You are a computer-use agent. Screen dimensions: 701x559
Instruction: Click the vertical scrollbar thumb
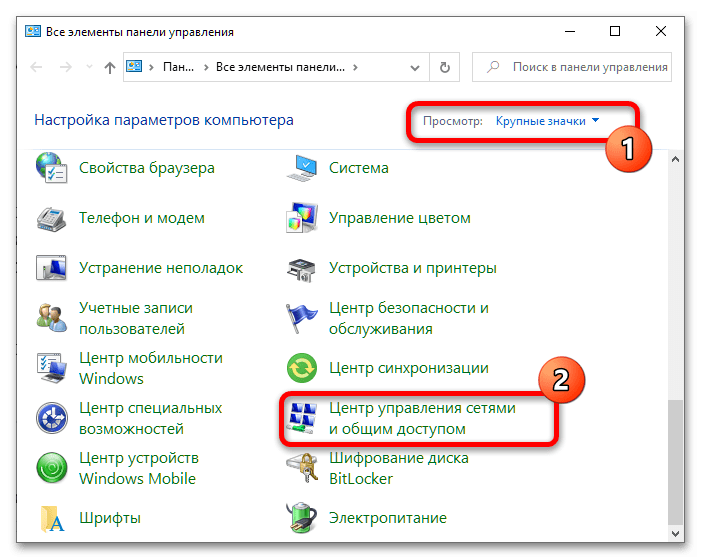(x=675, y=462)
